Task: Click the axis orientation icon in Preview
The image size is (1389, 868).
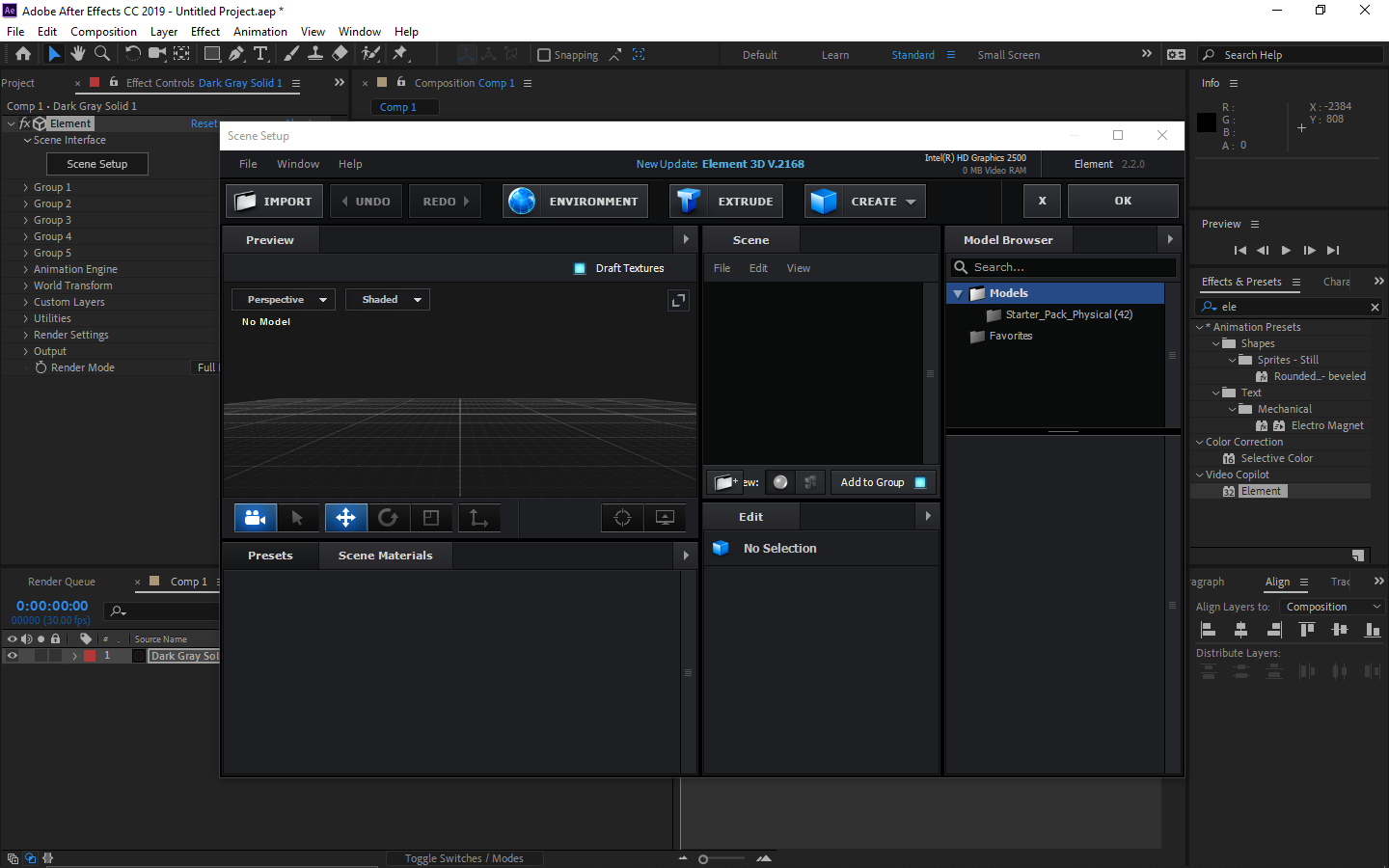Action: 478,518
